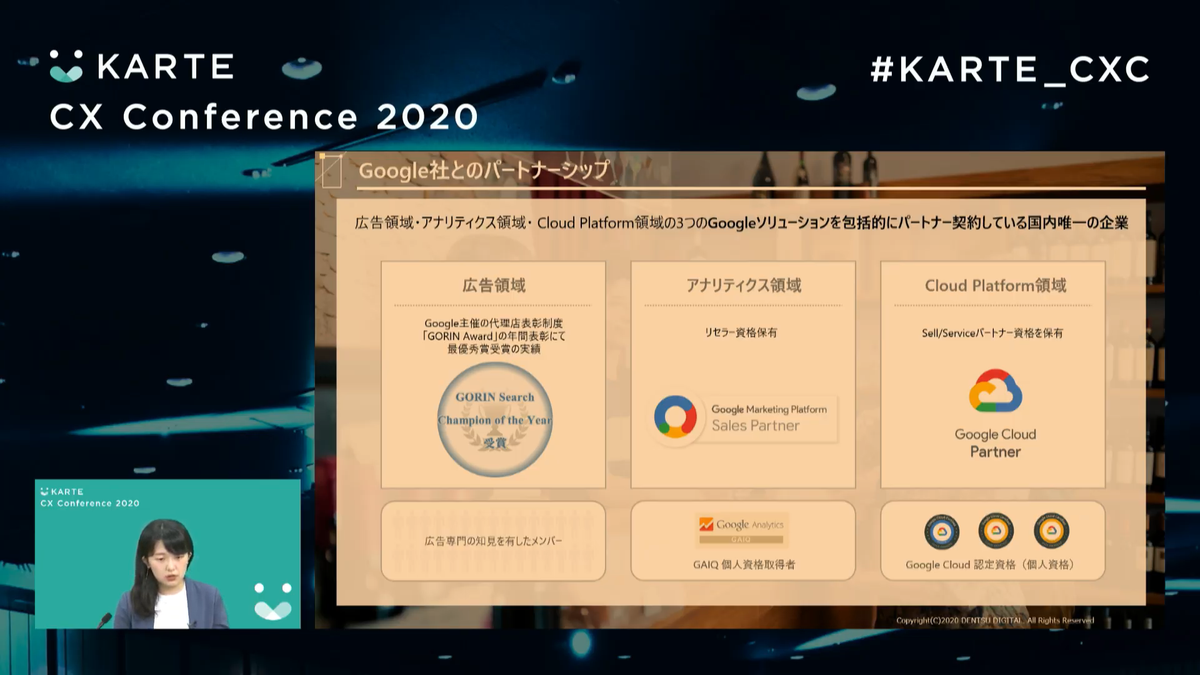Viewport: 1200px width, 675px height.
Task: Click the Google Marketing Platform ring logo
Action: click(675, 417)
